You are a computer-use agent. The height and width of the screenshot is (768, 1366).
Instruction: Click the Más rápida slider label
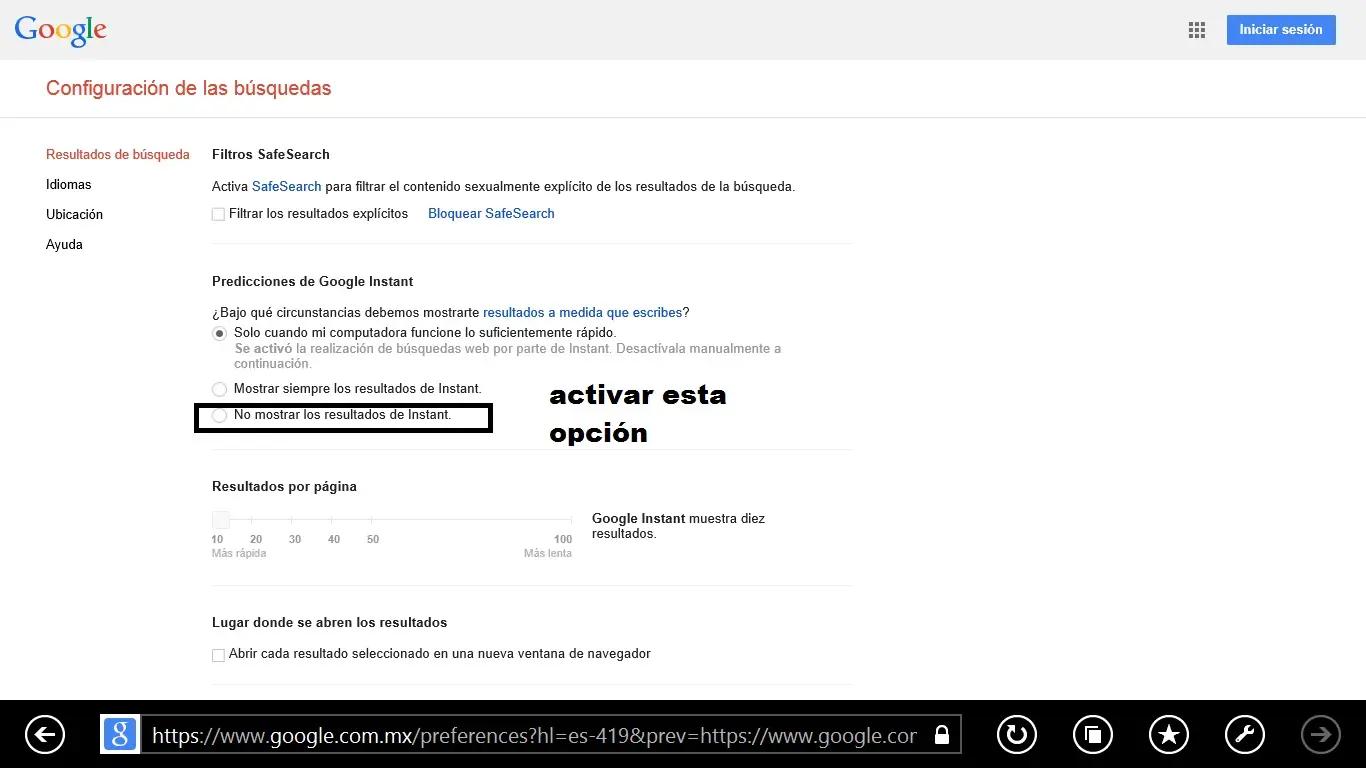239,553
